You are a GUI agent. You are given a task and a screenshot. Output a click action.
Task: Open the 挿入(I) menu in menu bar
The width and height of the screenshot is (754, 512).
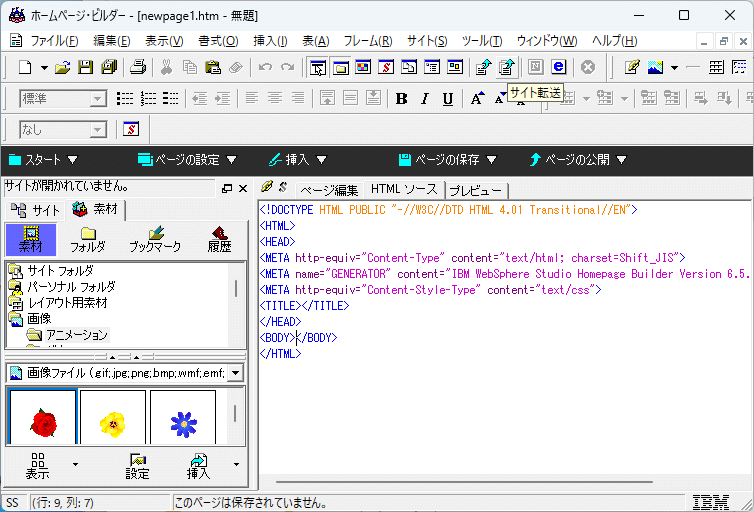pos(270,41)
